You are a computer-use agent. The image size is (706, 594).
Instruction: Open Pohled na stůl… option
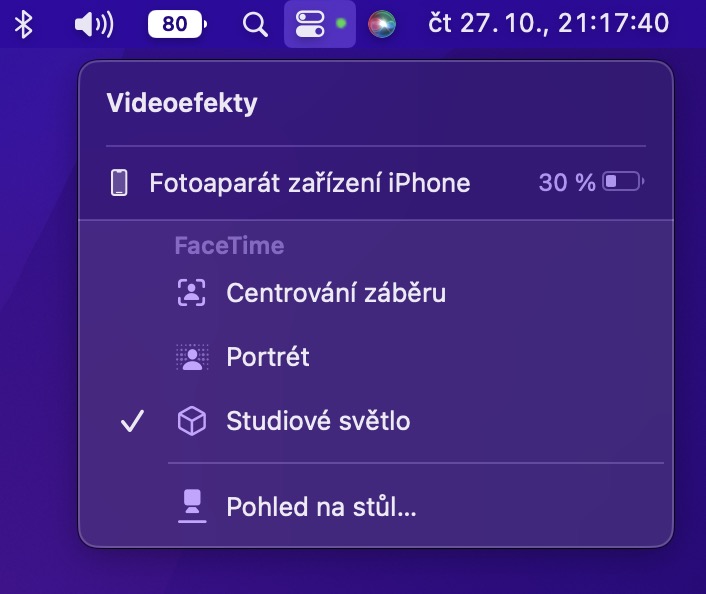321,507
